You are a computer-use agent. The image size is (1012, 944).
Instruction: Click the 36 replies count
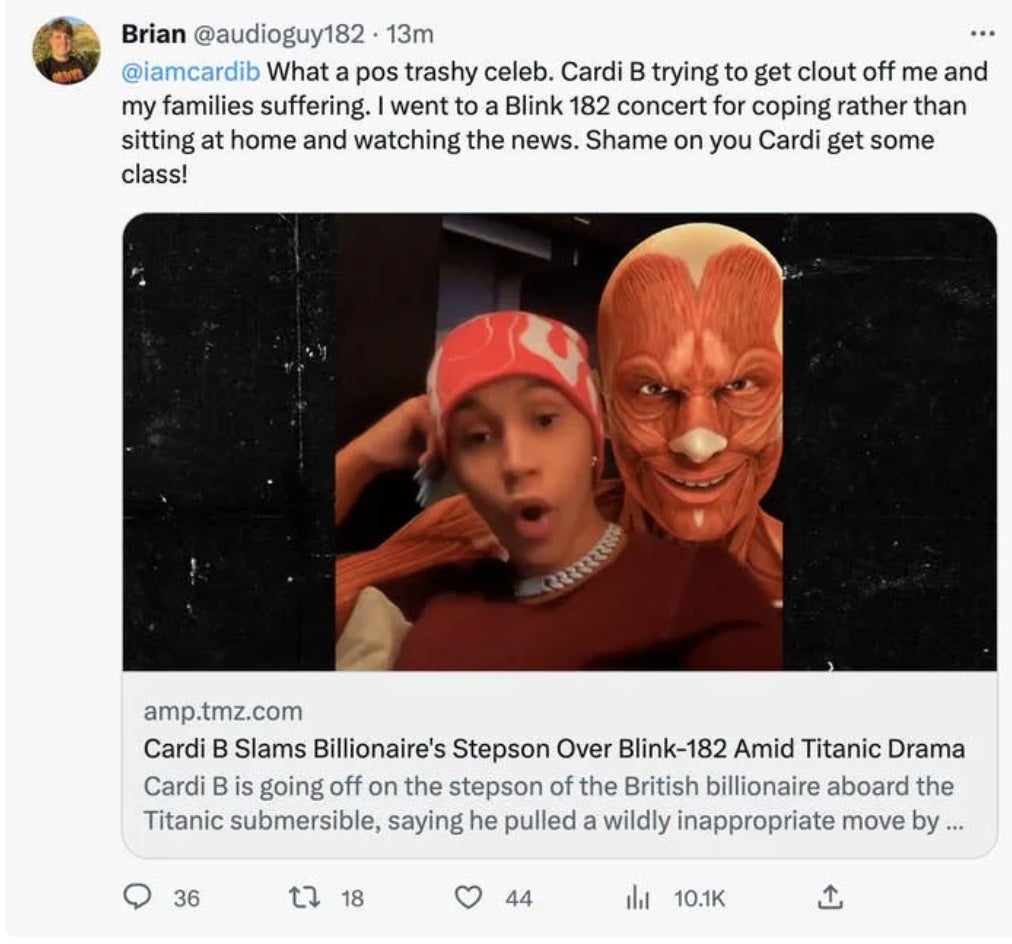[x=186, y=898]
